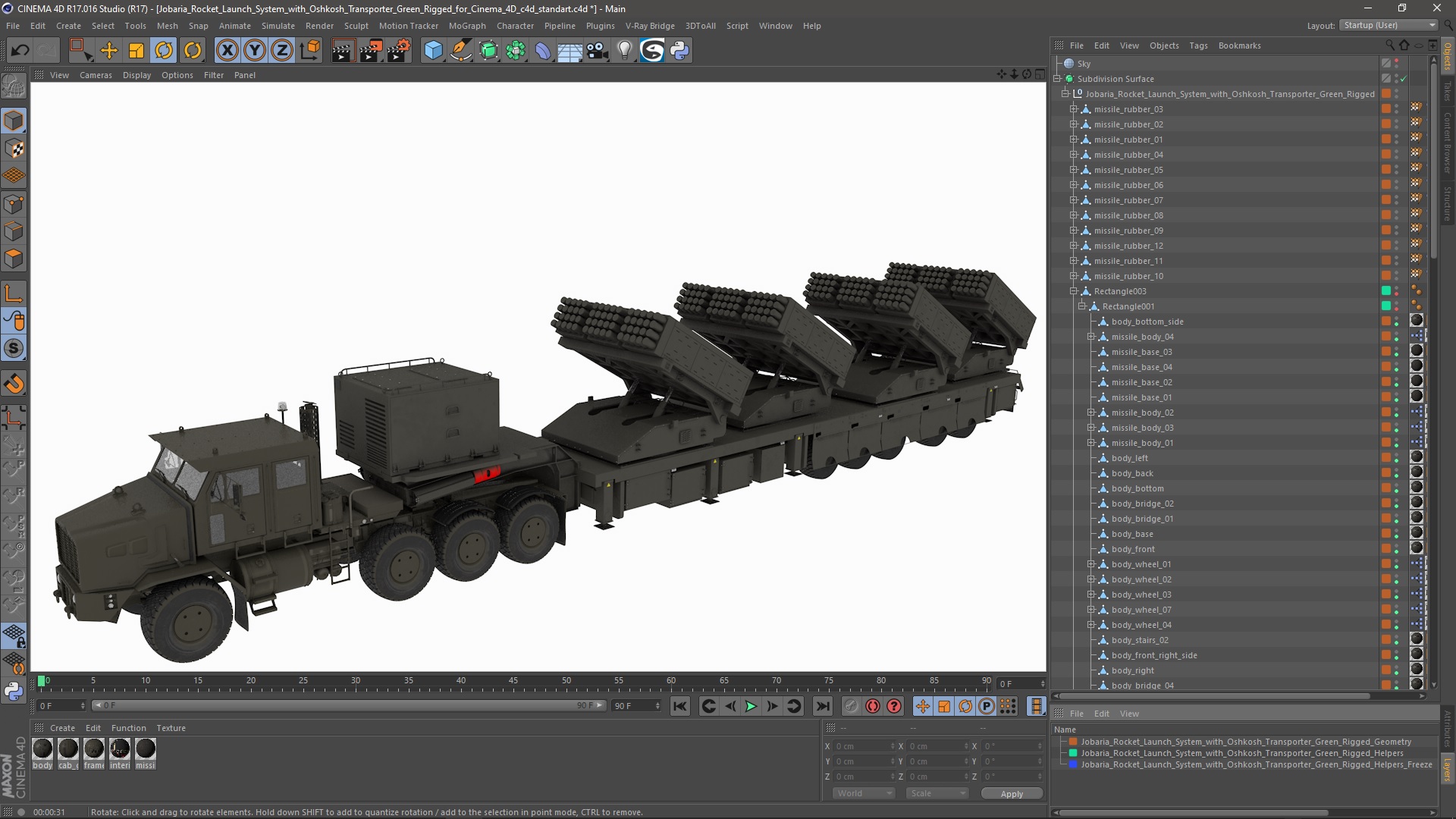The image size is (1456, 819).
Task: Click frame 45 on timeline ruler
Action: pos(513,682)
